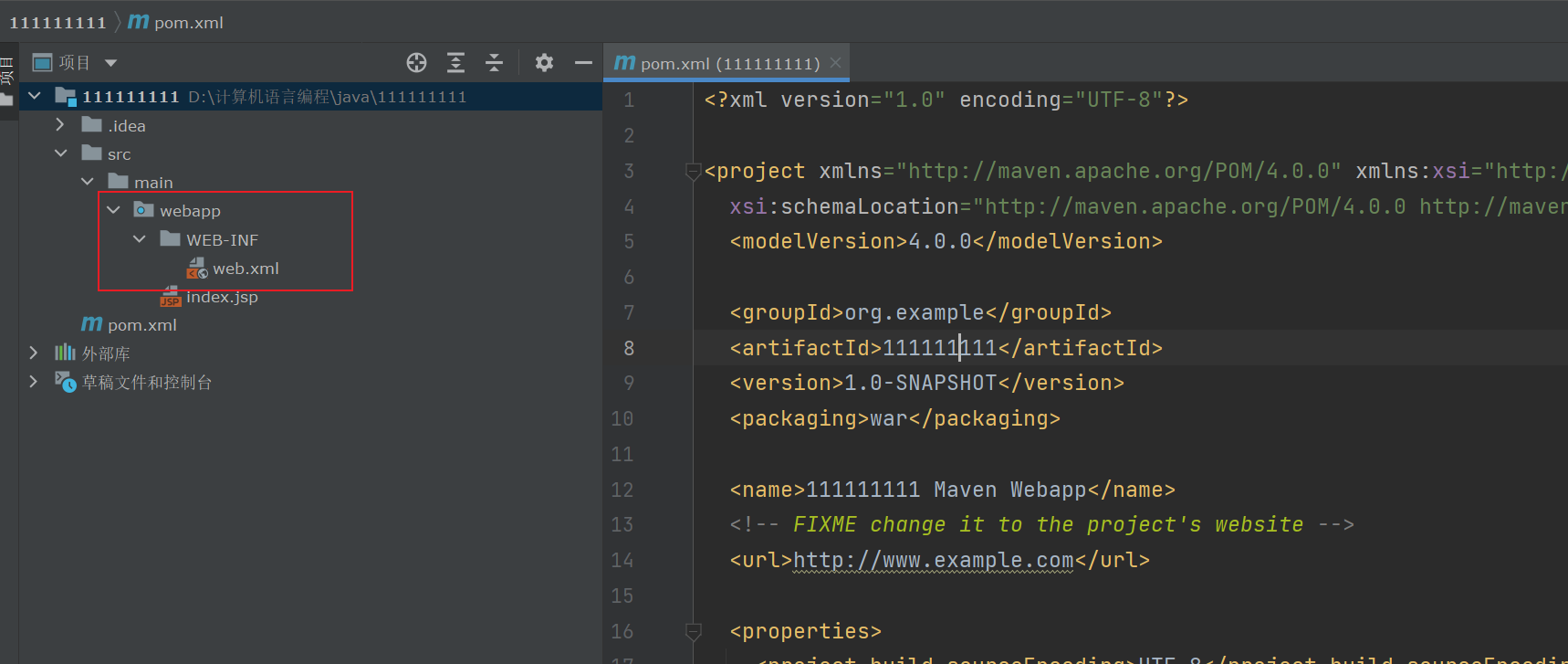Click the Maven icon beside pom.xml in tree
Screen dimensions: 1568x664
point(92,324)
